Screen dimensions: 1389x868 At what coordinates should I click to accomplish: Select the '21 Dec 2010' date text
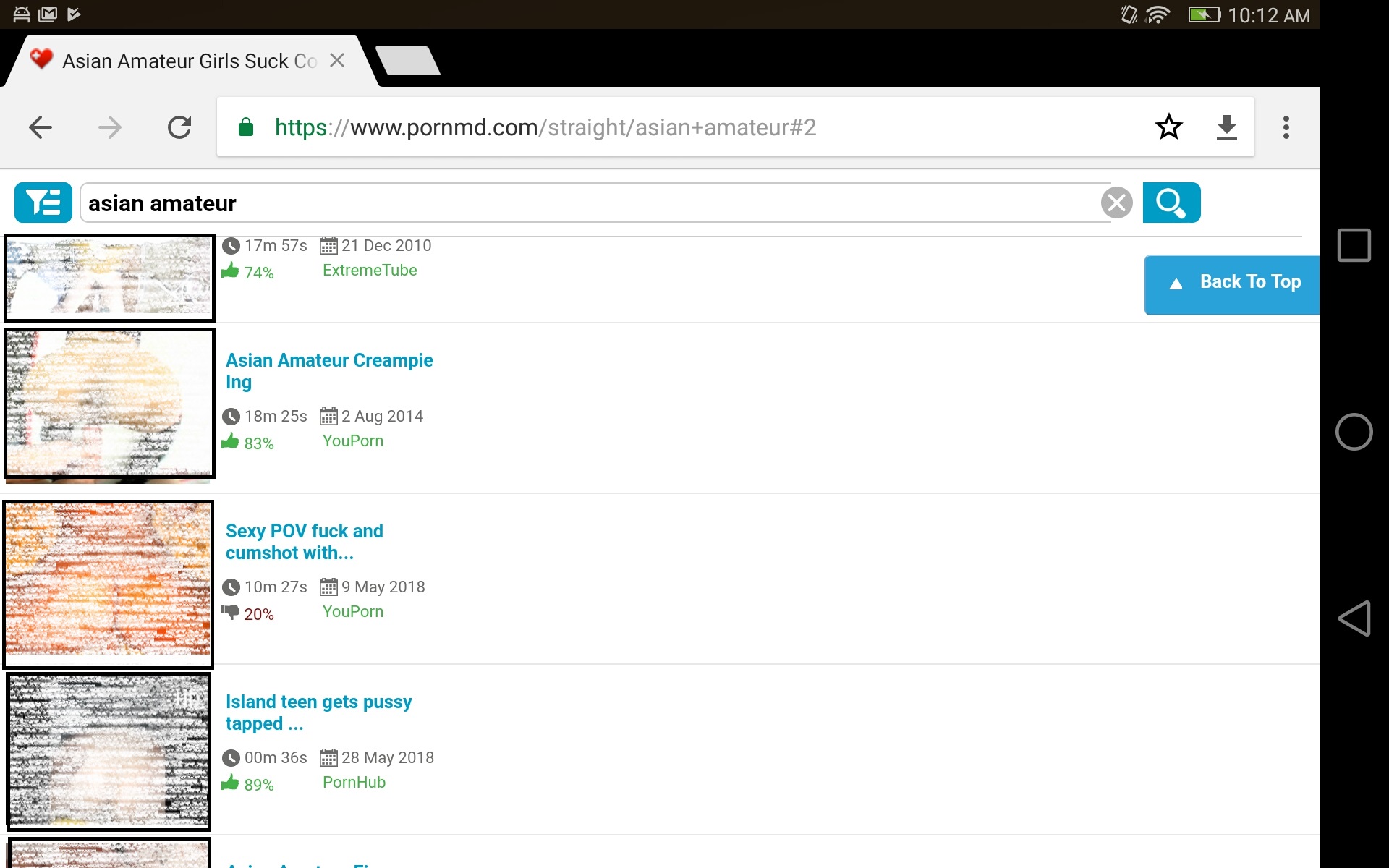coord(386,246)
